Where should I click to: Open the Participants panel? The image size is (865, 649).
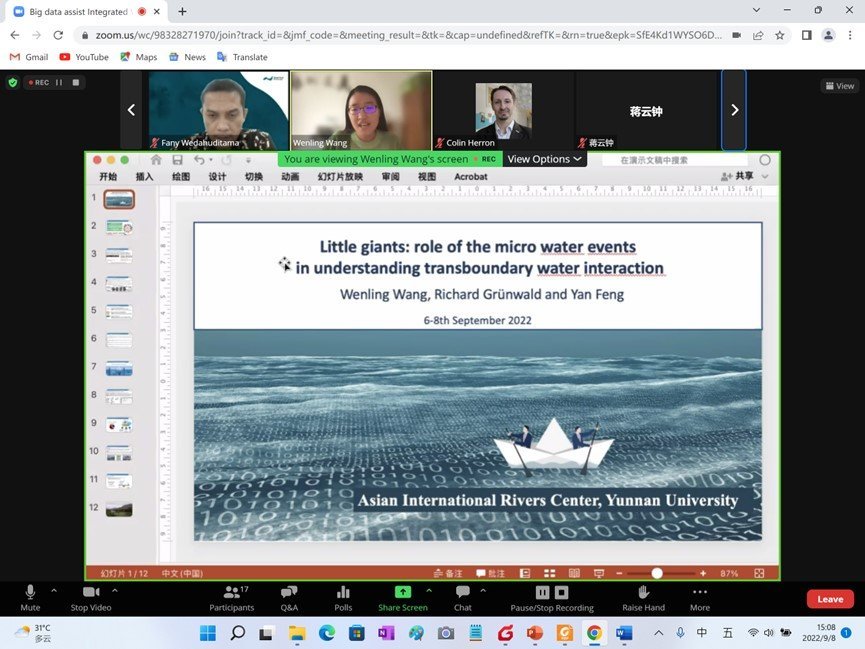(232, 598)
